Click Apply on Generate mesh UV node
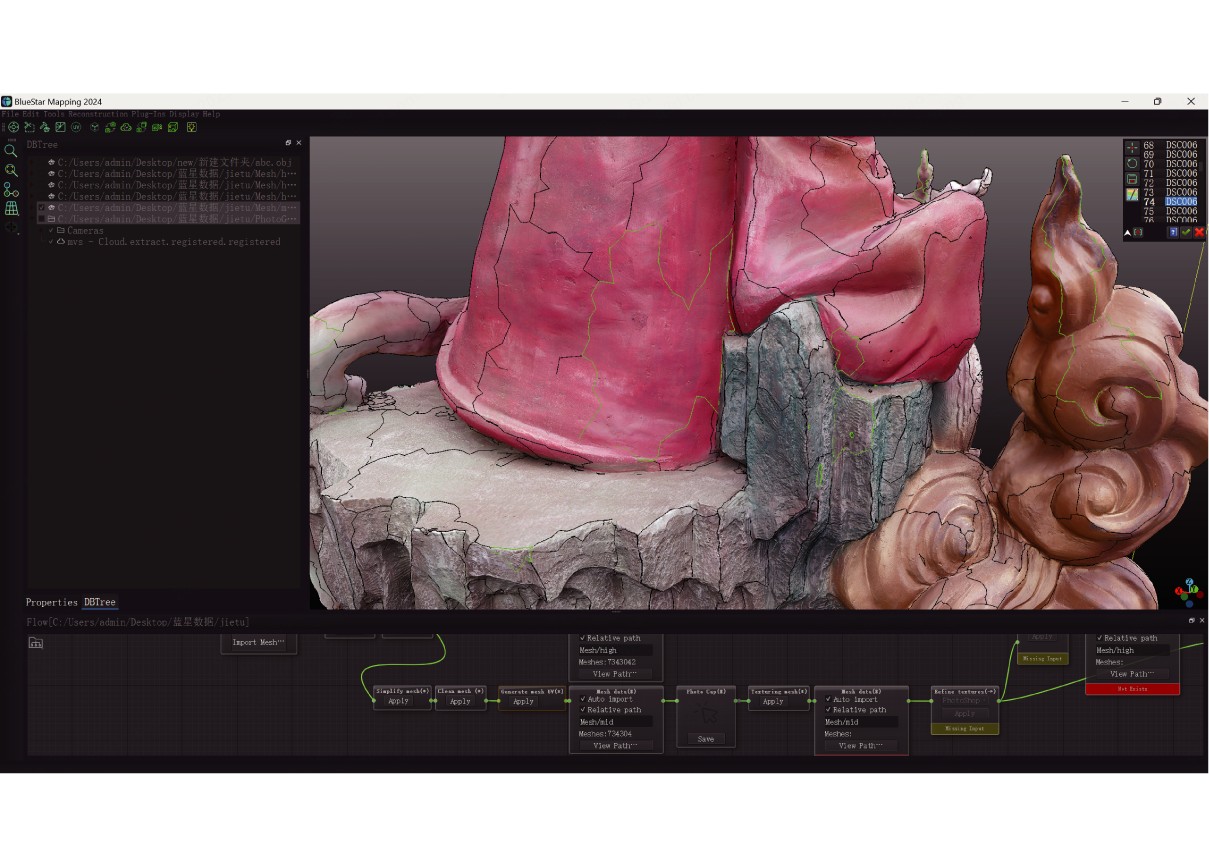 point(523,701)
